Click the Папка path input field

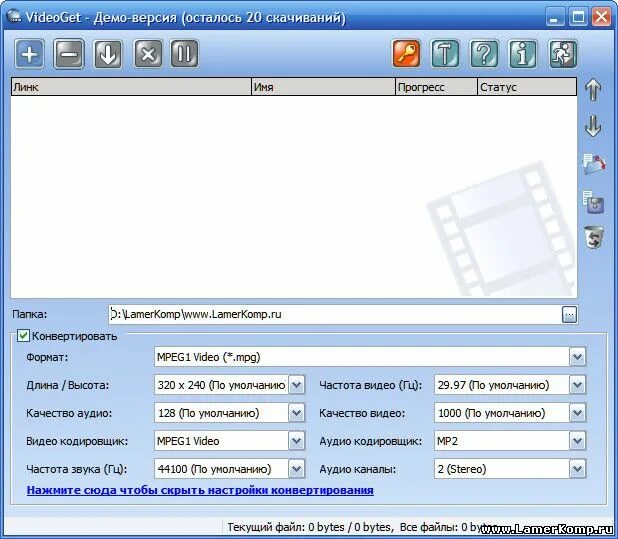335,314
